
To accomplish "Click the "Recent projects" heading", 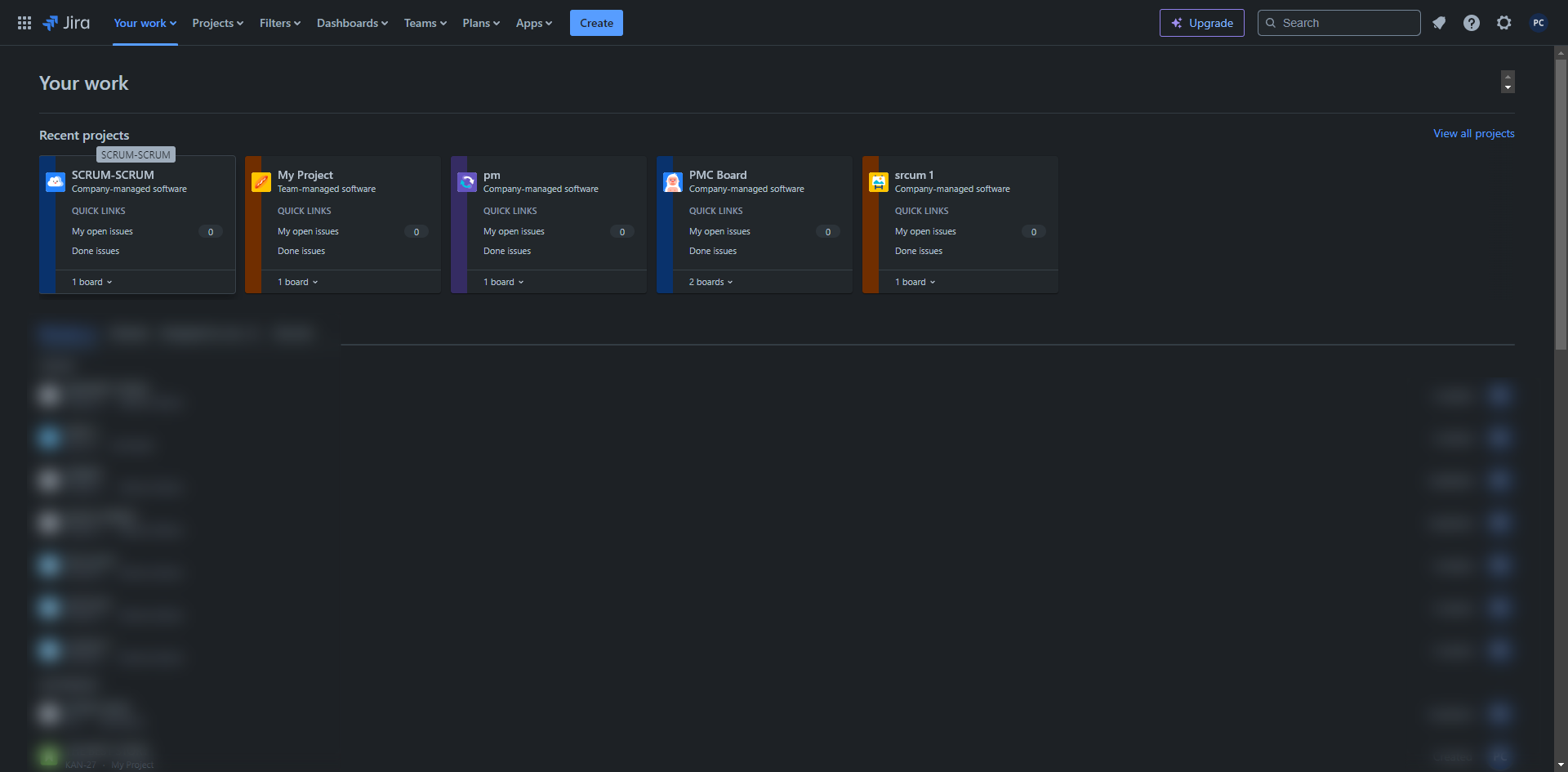I will 84,135.
